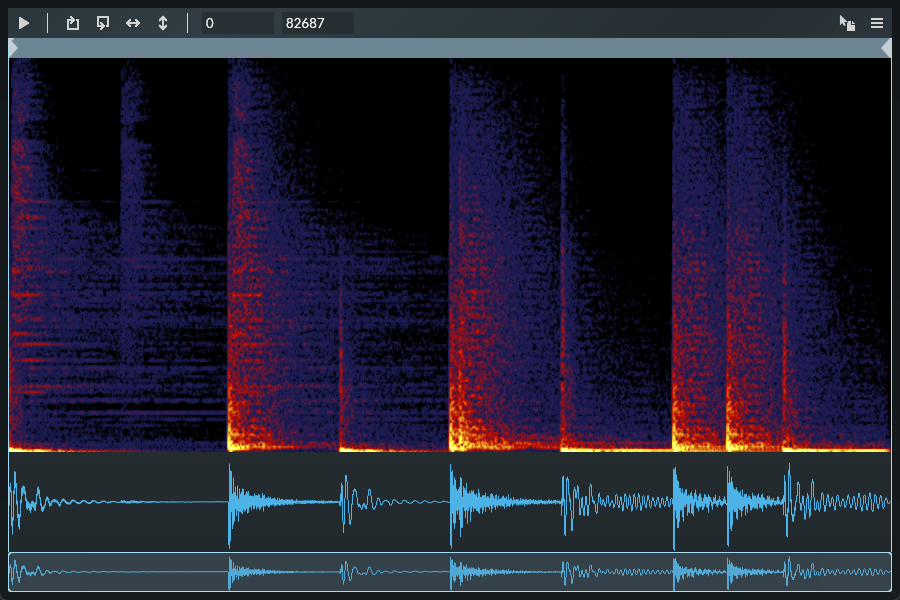Click the last waveform burst near the right edge
900x600 pixels.
(790, 501)
